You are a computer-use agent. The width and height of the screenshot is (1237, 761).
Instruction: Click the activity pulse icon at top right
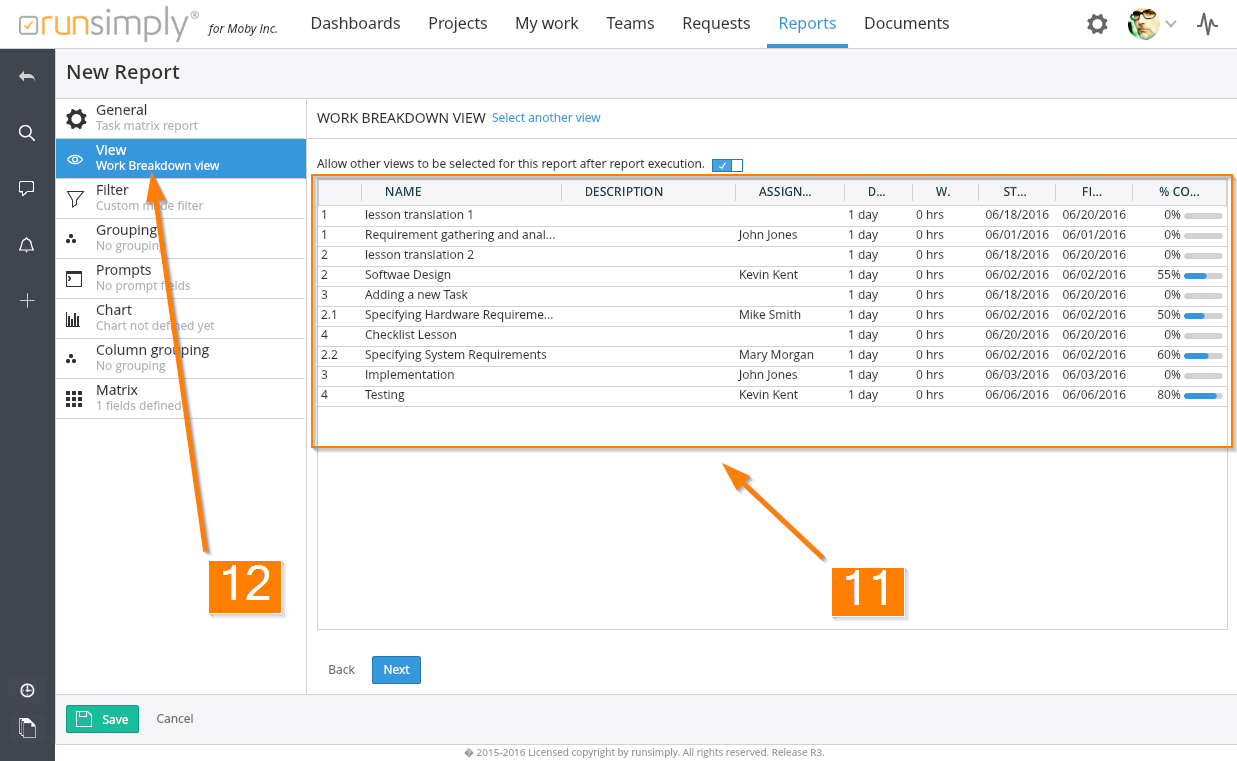point(1208,24)
